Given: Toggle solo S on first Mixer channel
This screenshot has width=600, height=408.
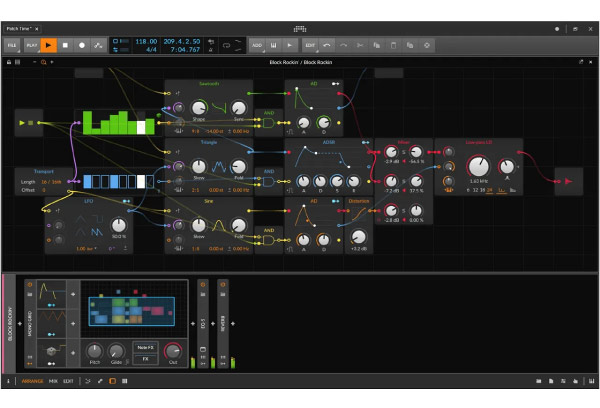Looking at the screenshot, I should [x=403, y=152].
